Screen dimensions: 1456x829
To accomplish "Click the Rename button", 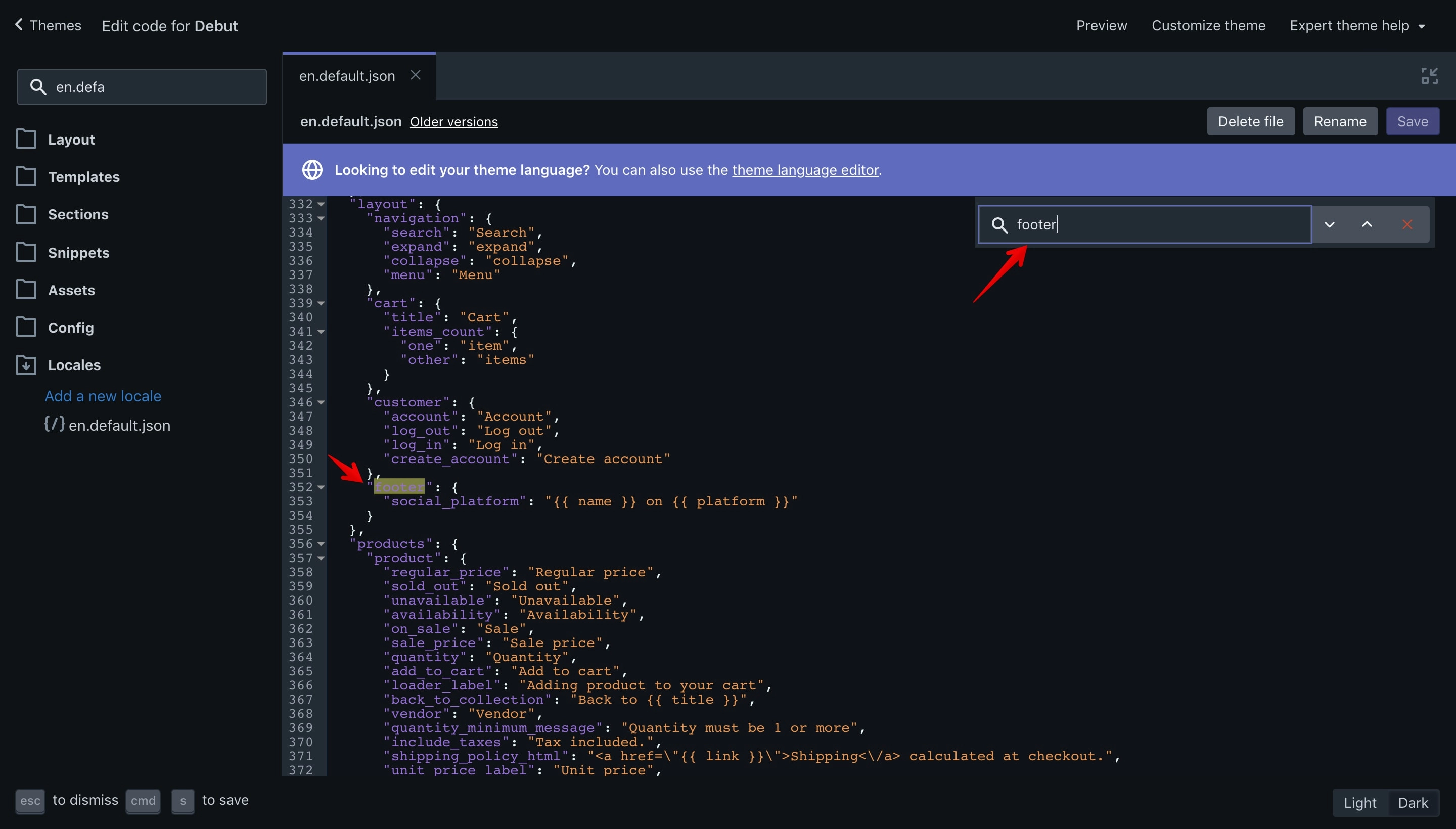I will 1340,121.
